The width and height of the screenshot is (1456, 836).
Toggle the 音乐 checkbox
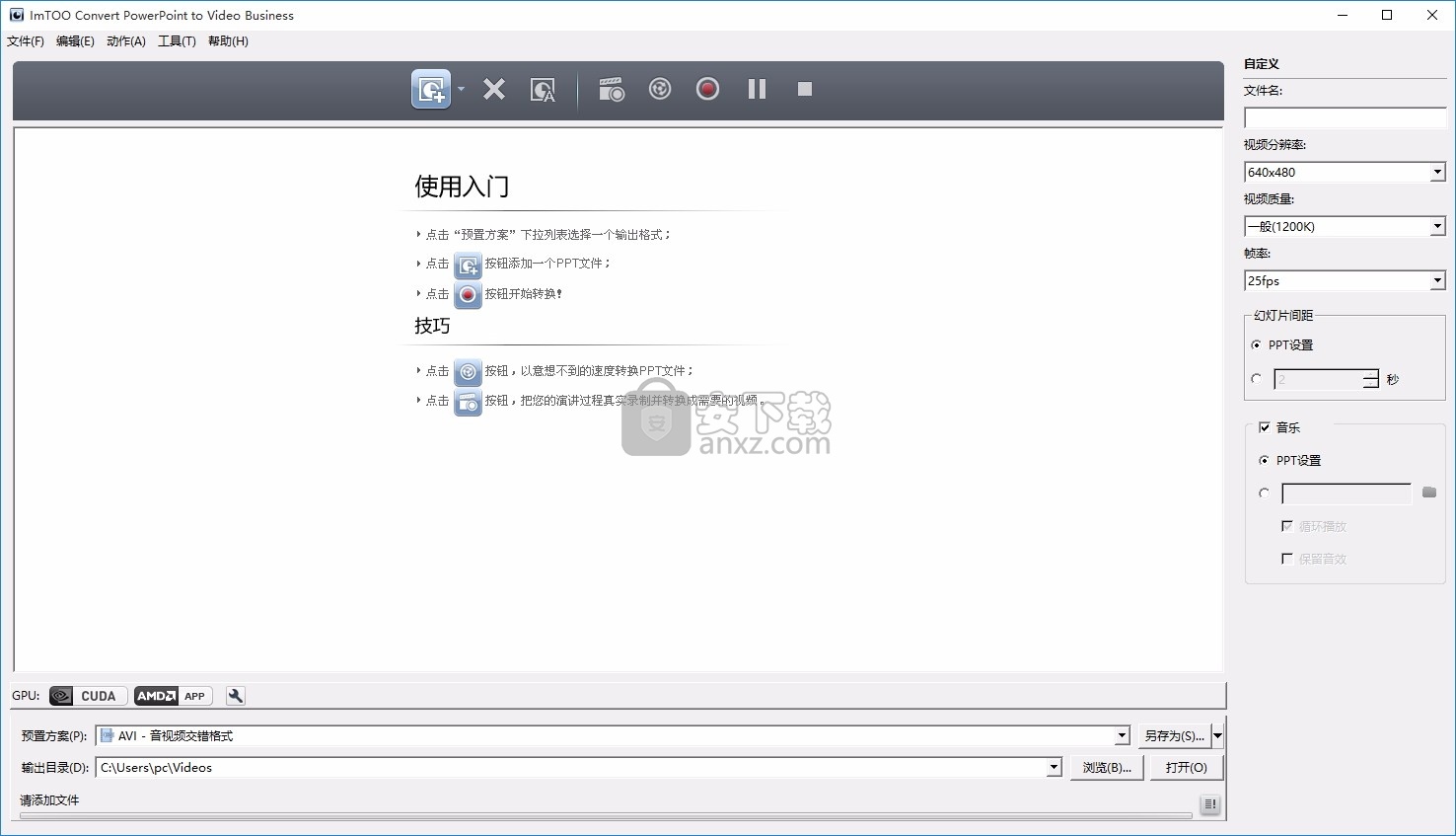(x=1265, y=427)
